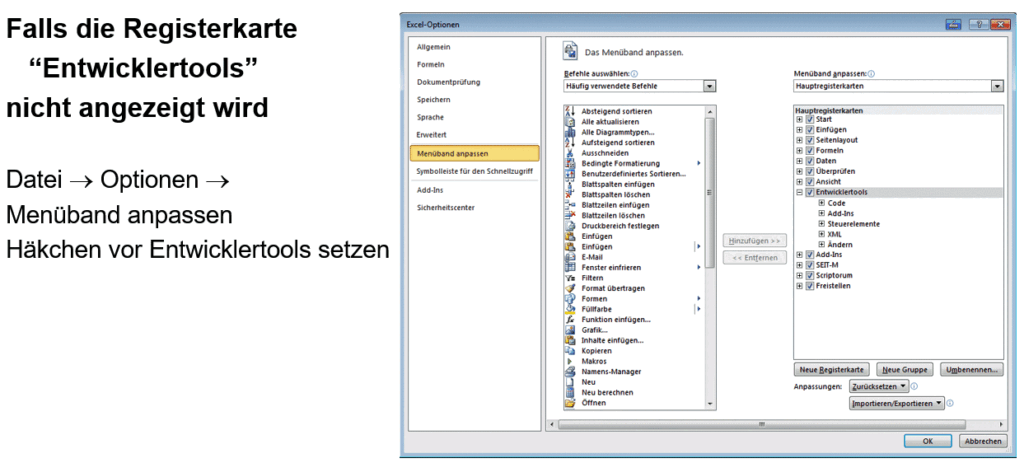Select the Fenster einfrieren icon
1024x463 pixels.
(569, 268)
